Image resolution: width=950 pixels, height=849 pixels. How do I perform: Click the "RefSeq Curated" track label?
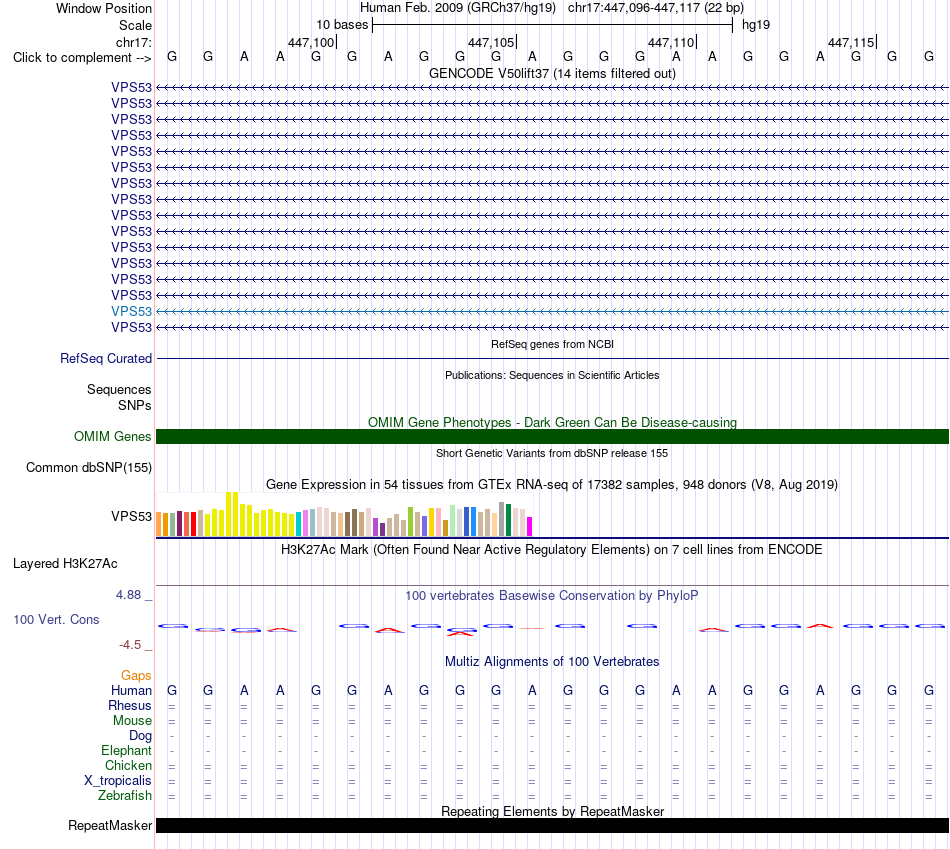pyautogui.click(x=105, y=358)
